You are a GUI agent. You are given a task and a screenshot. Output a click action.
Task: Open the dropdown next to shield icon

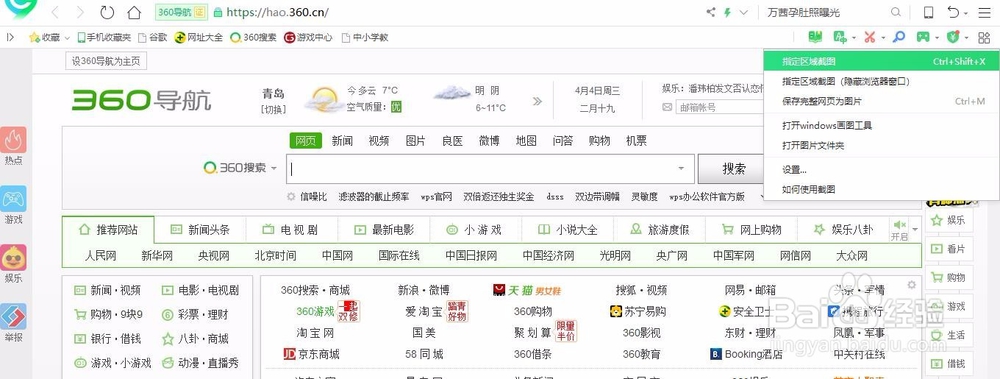967,38
